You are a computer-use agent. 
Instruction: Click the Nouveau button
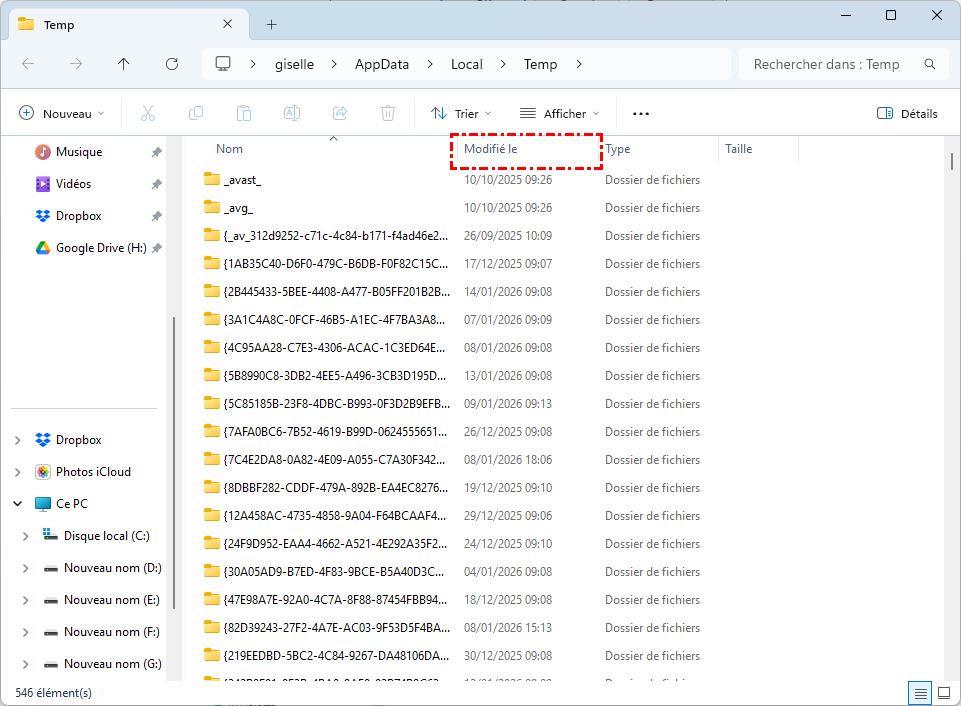[62, 114]
